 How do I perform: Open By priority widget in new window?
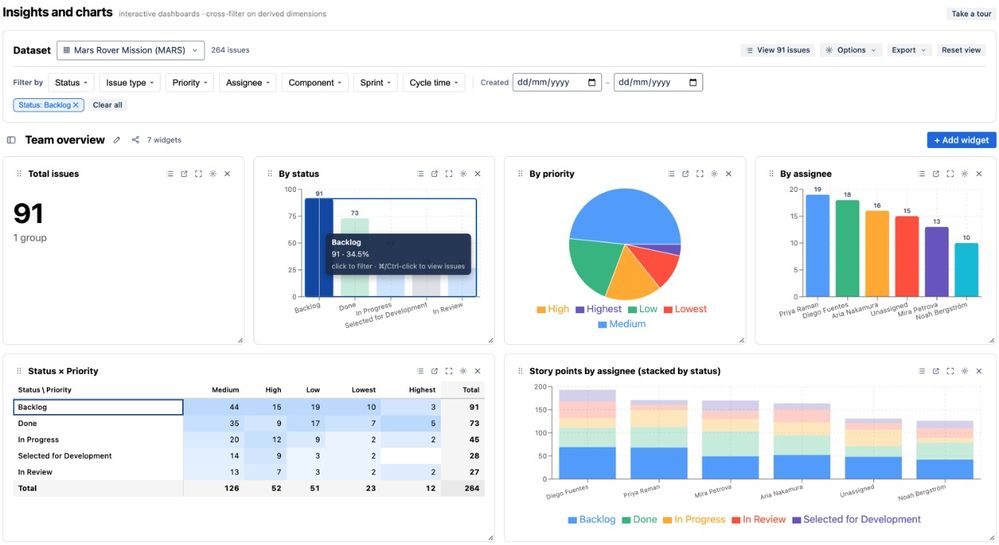pyautogui.click(x=686, y=174)
